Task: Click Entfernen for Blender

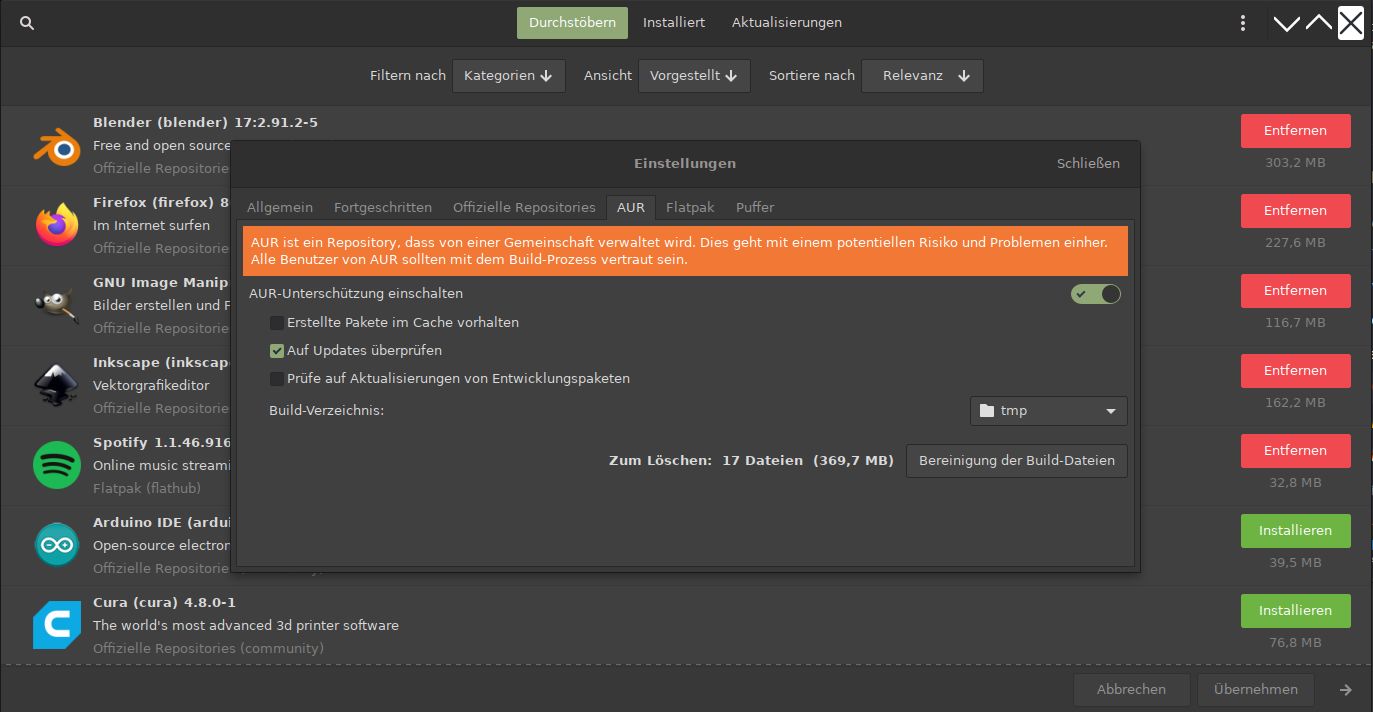Action: point(1295,131)
